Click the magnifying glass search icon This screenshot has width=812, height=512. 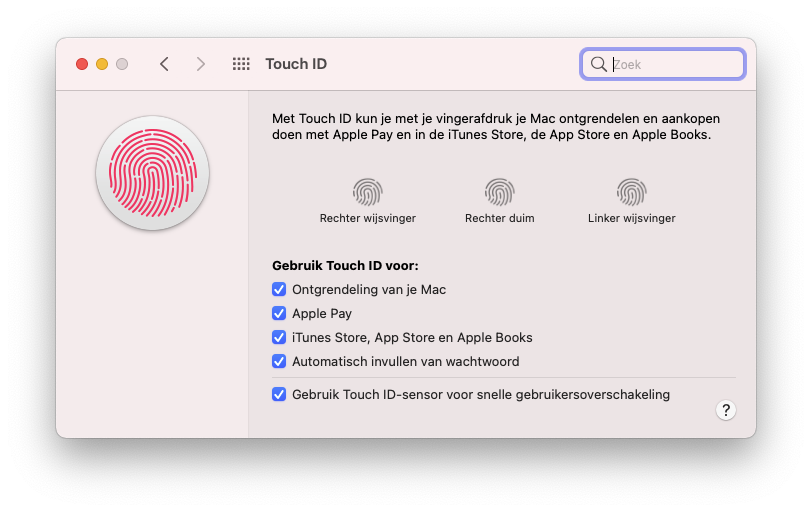(599, 64)
